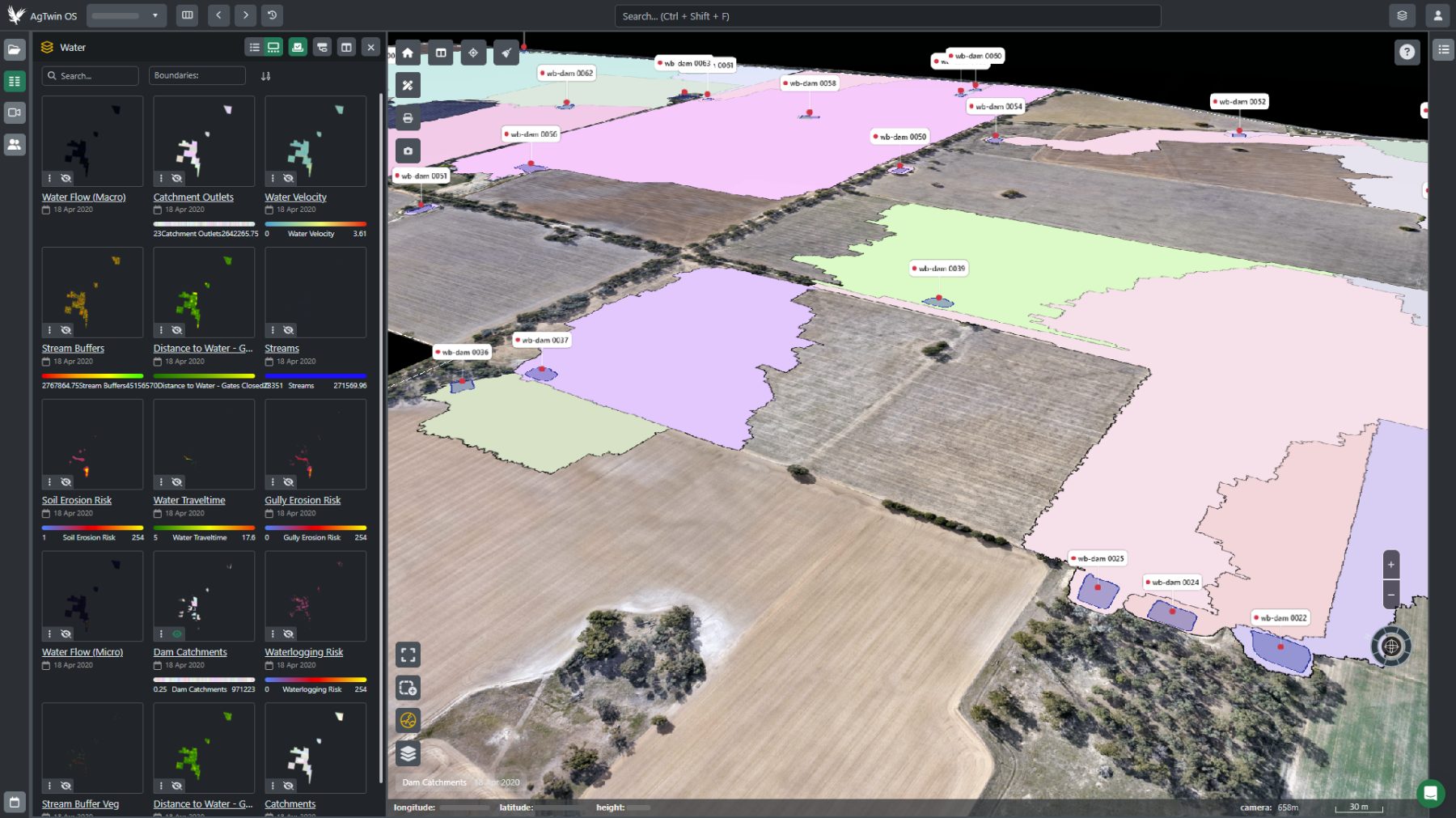Print the current map view
The width and height of the screenshot is (1456, 818).
point(408,118)
